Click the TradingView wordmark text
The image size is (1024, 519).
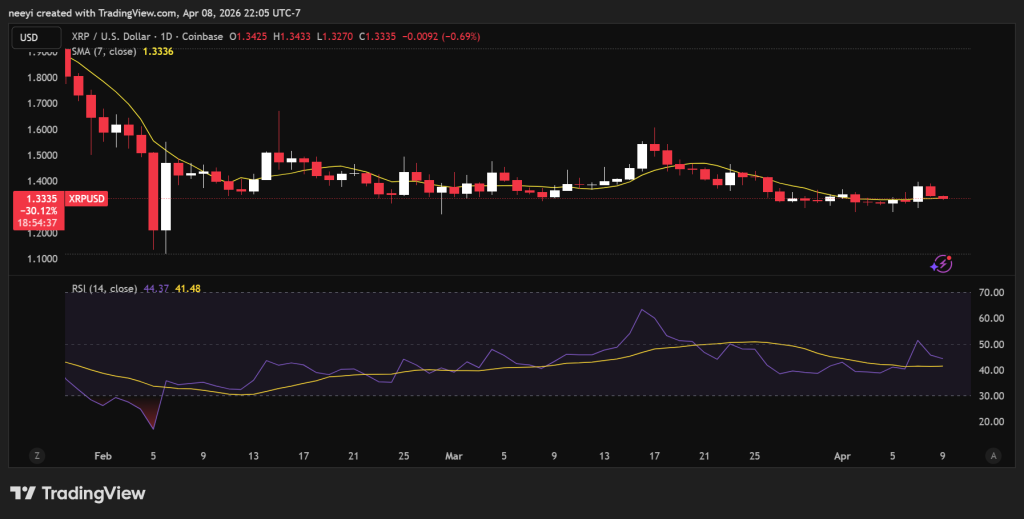[x=92, y=493]
